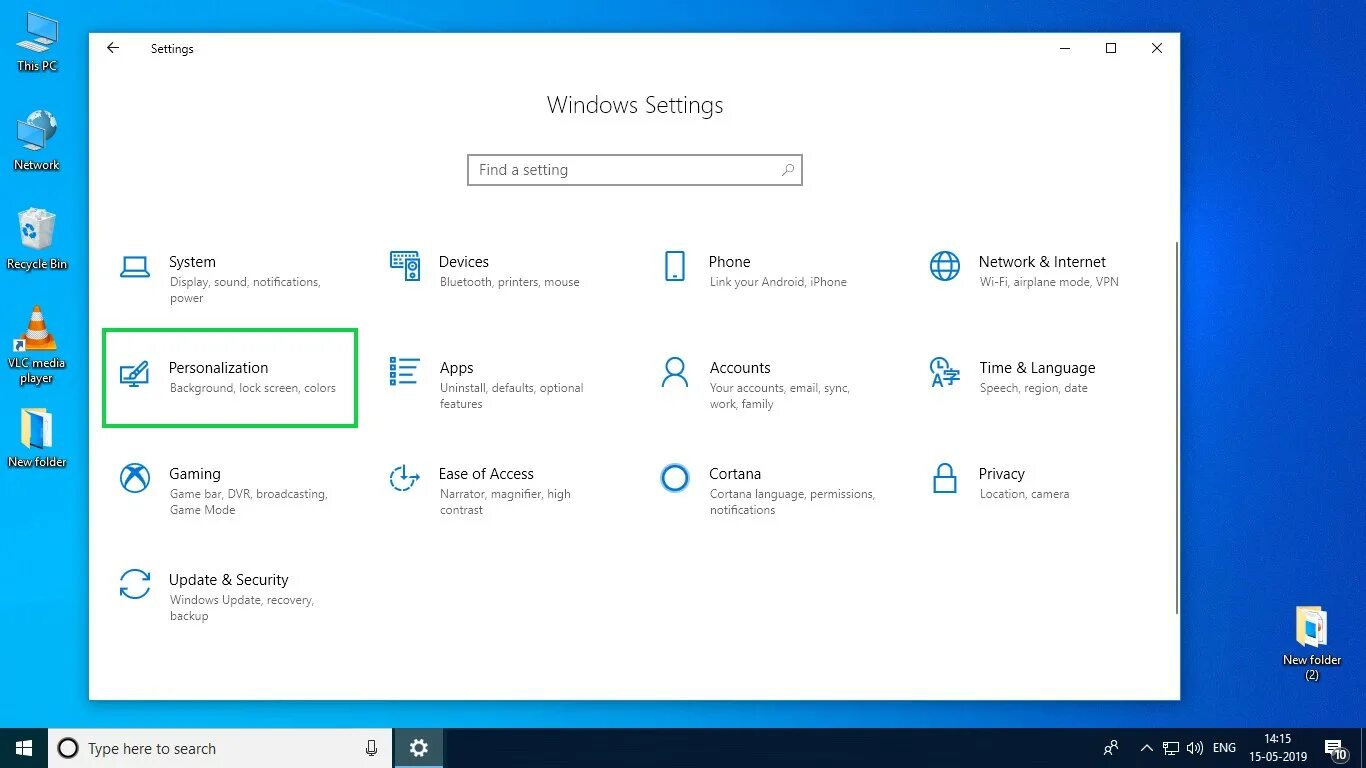This screenshot has width=1366, height=768.
Task: Select the Network desktop icon
Action: 37,141
